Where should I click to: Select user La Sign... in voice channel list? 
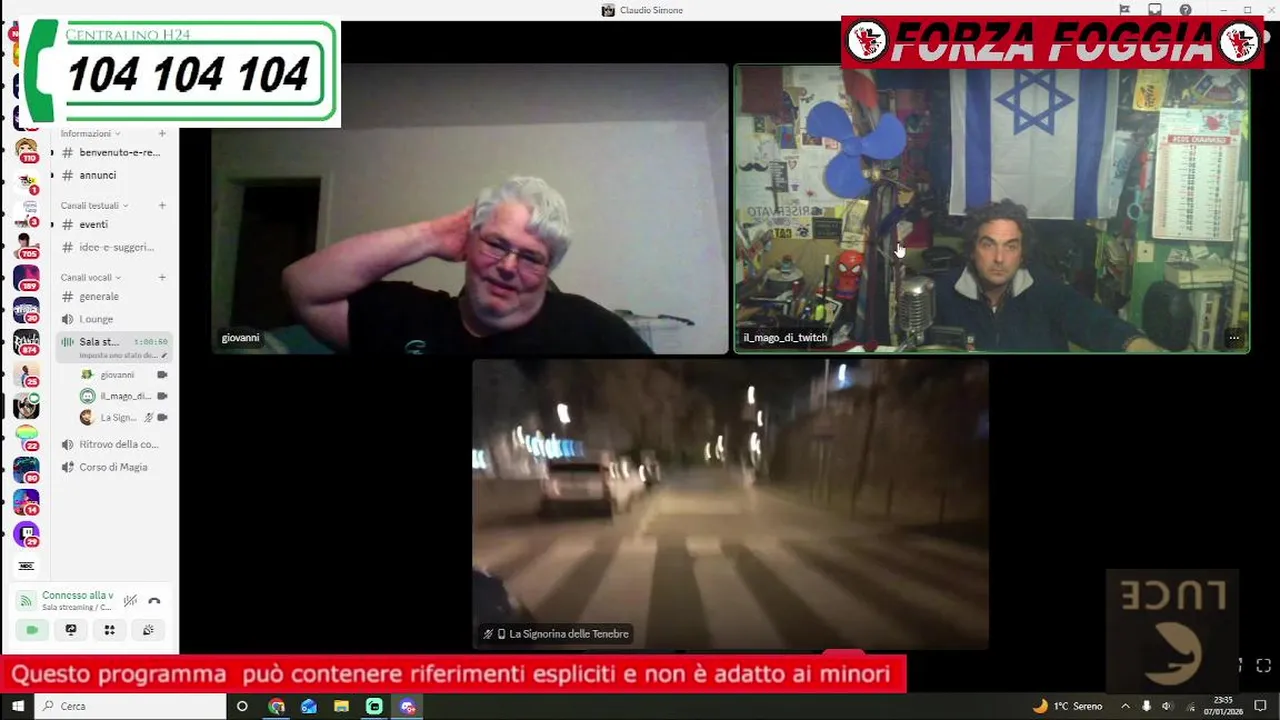click(x=123, y=417)
